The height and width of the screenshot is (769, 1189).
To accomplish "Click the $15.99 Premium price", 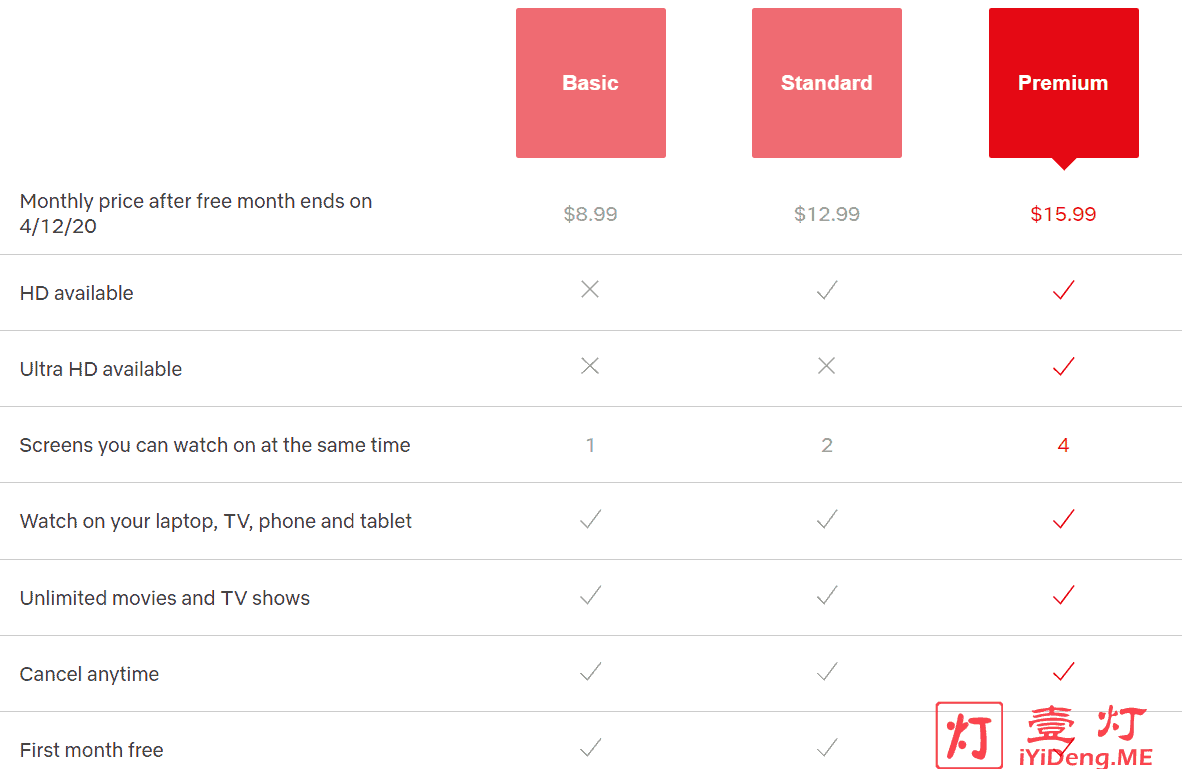I will coord(1063,214).
